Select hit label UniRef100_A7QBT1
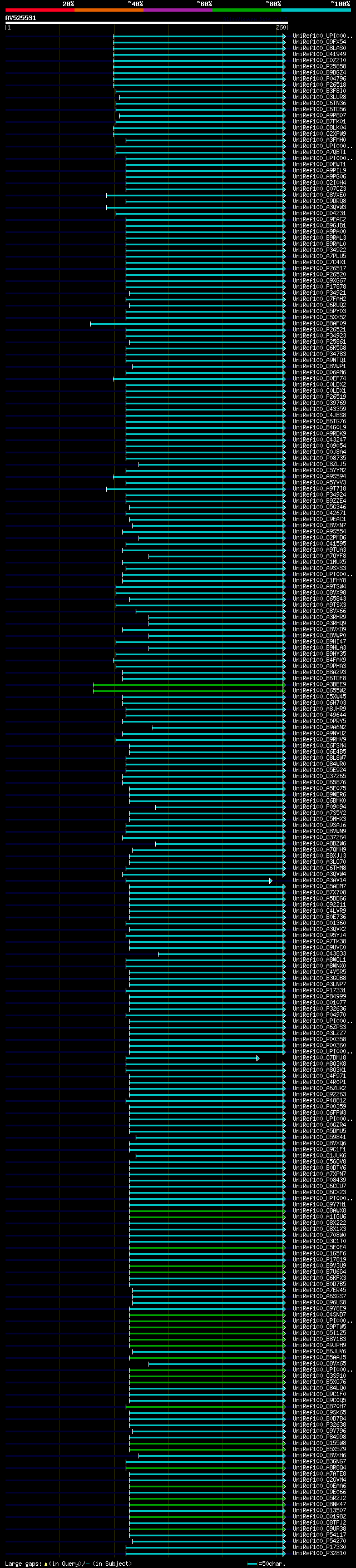The height and width of the screenshot is (1568, 356). (x=319, y=152)
